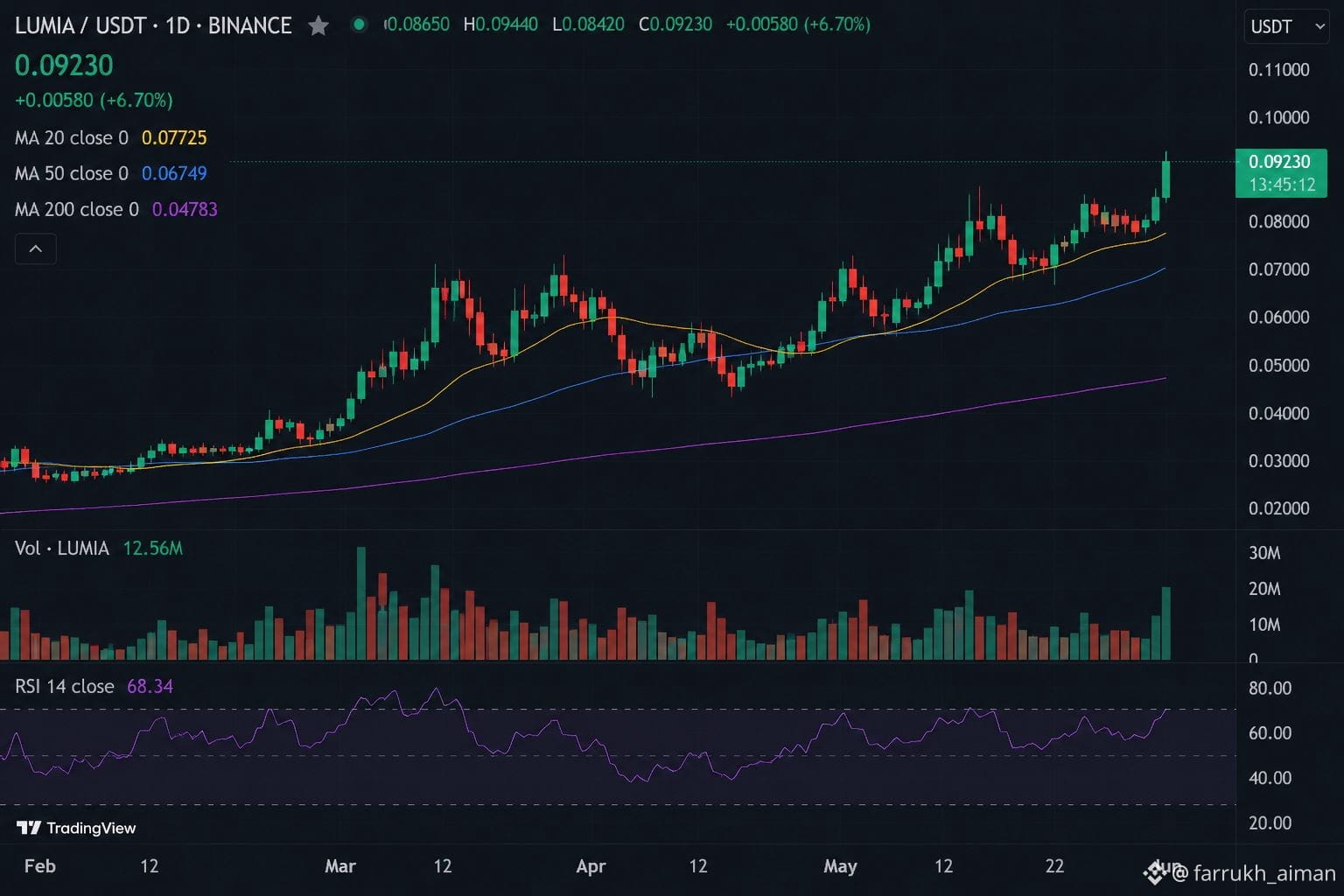
Task: Click the 80.00 RSI axis label
Action: (1270, 689)
